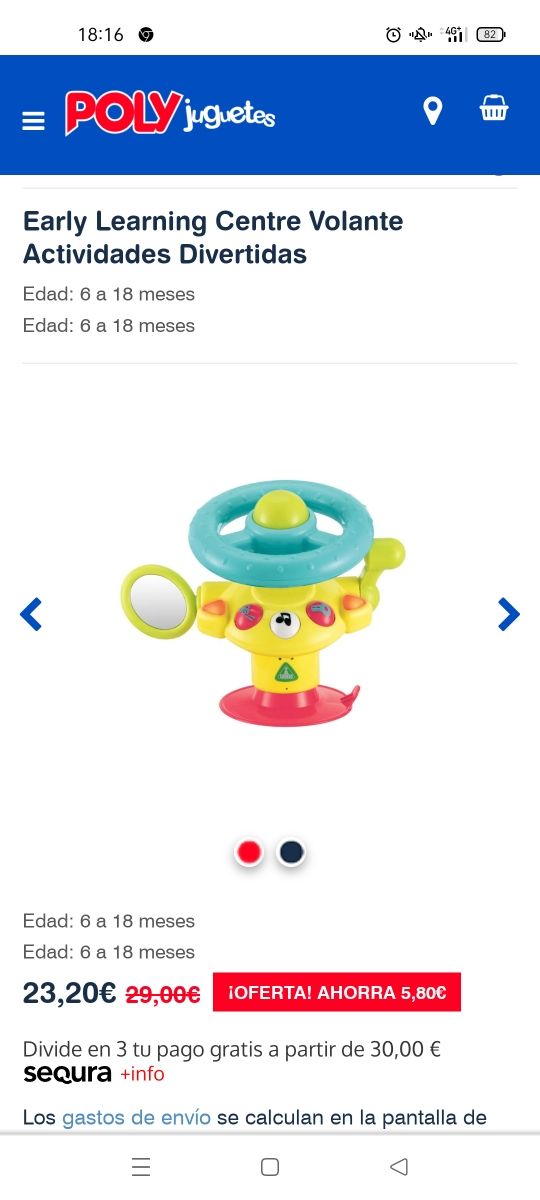This screenshot has width=540, height=1200.
Task: Tap the seQura logo
Action: point(67,1074)
